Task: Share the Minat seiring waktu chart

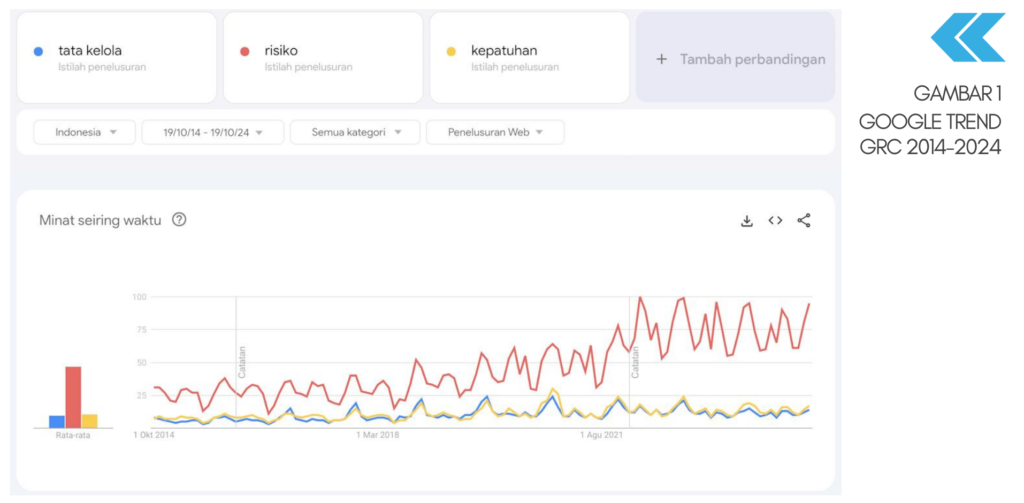Action: point(804,221)
